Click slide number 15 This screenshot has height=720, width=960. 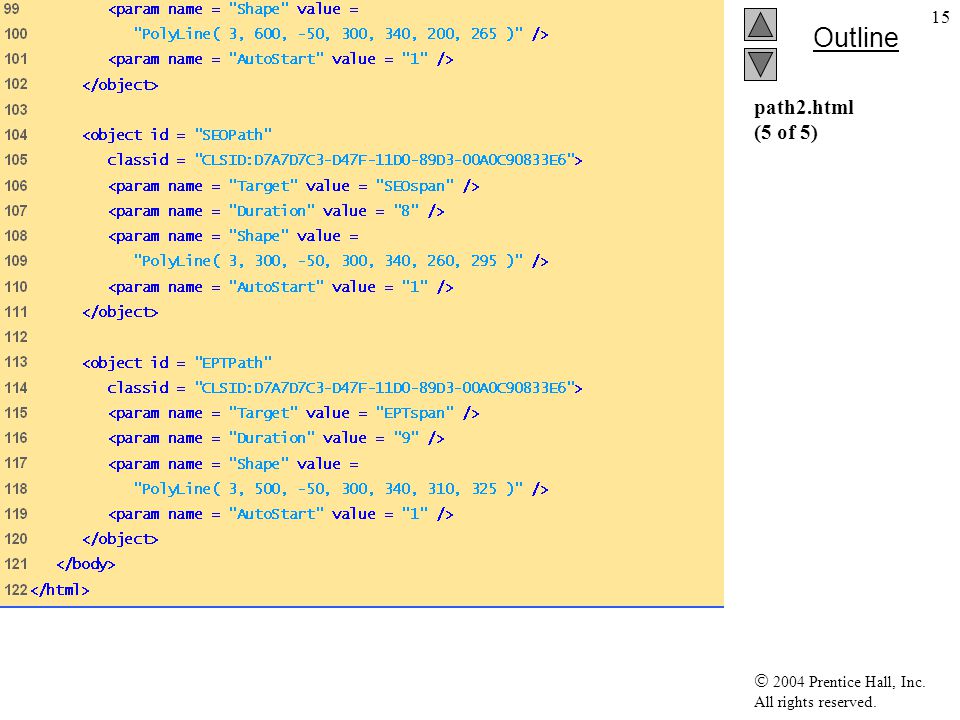click(940, 17)
